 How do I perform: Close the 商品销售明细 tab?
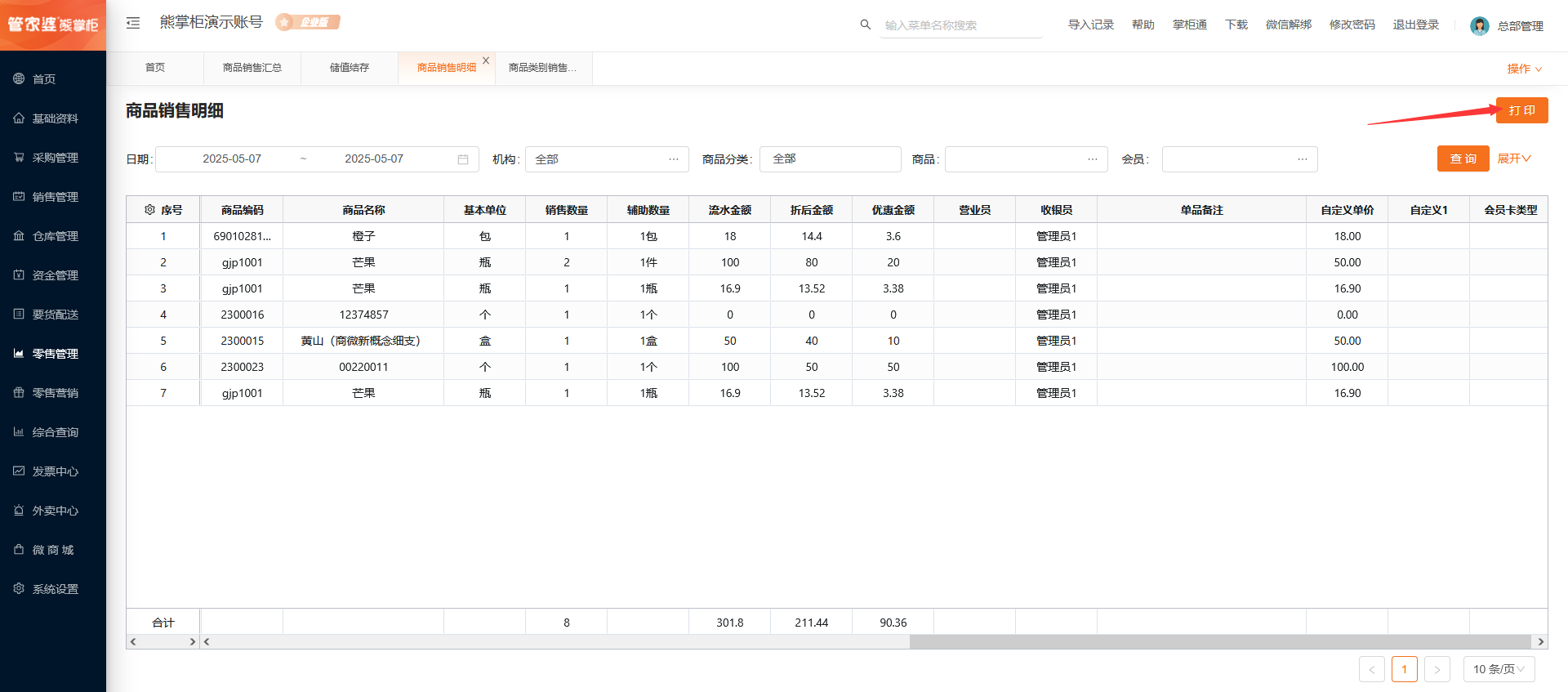click(486, 60)
